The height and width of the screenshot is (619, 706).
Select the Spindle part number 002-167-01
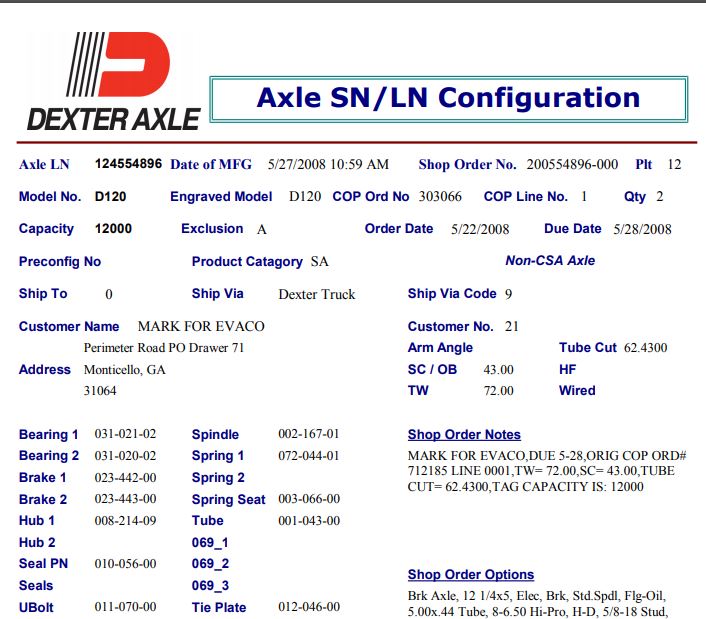click(309, 435)
